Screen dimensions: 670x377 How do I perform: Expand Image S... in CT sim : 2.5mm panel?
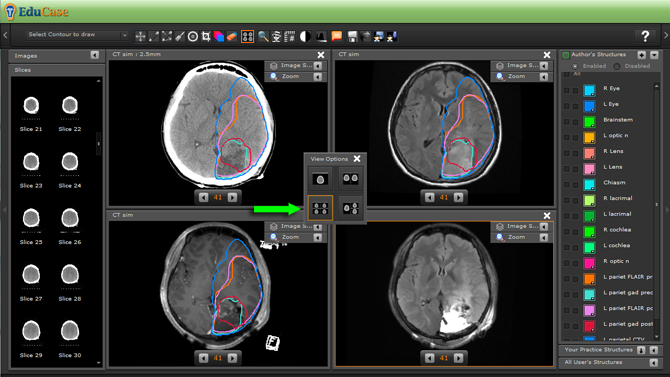(x=317, y=66)
